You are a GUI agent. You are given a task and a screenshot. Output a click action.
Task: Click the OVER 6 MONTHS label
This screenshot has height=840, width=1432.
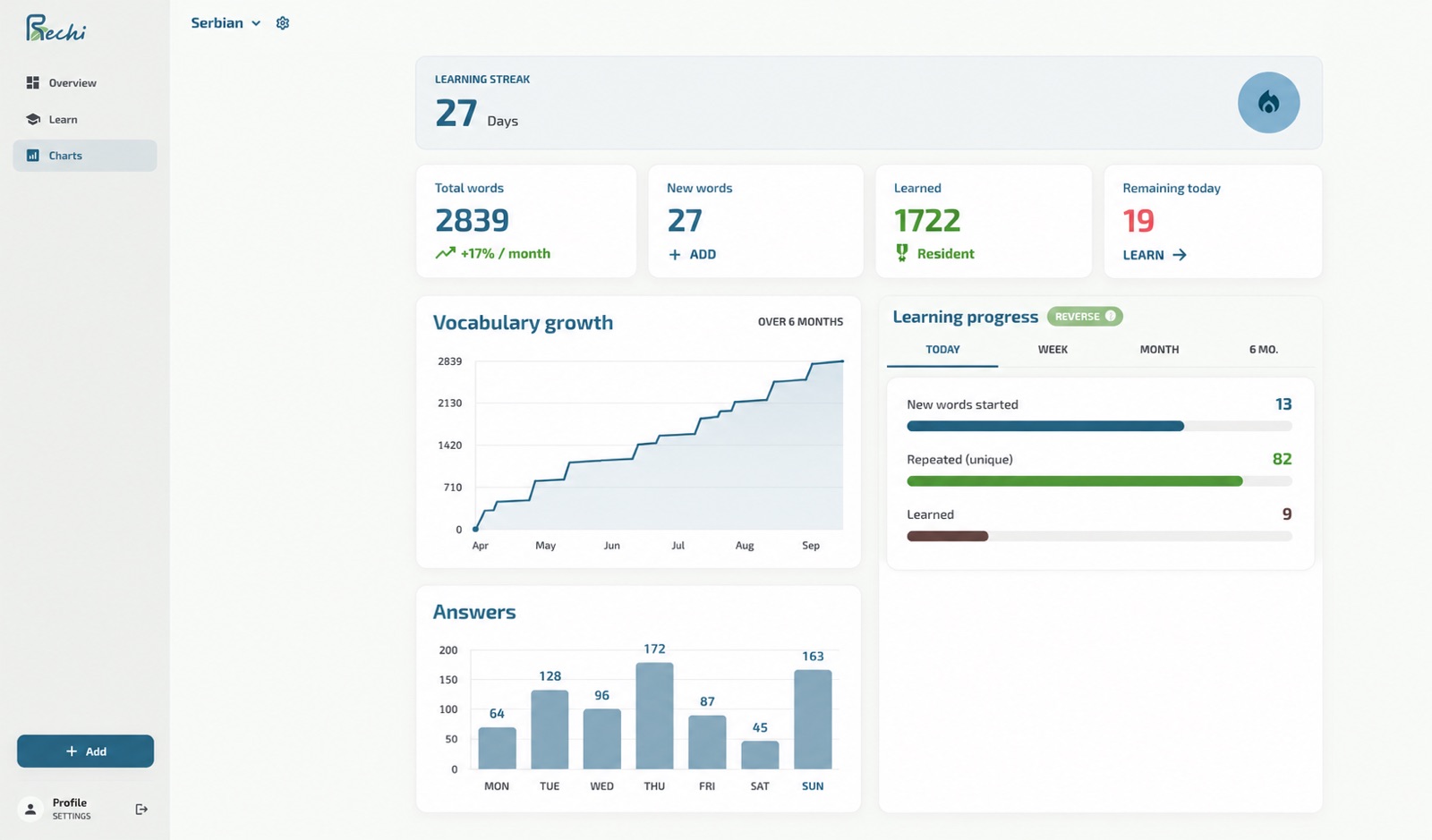(x=800, y=322)
